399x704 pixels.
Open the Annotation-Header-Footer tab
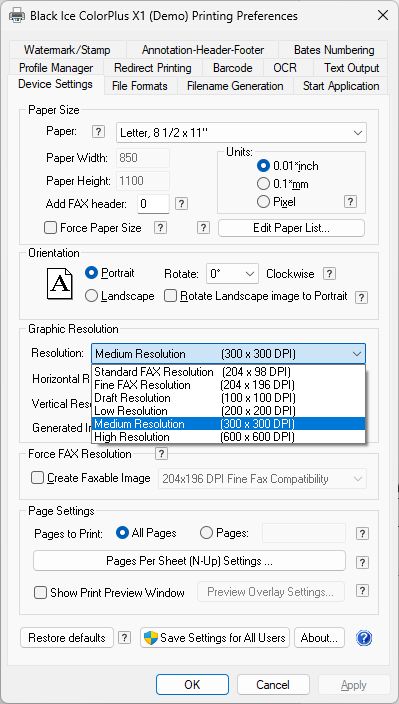tap(203, 50)
